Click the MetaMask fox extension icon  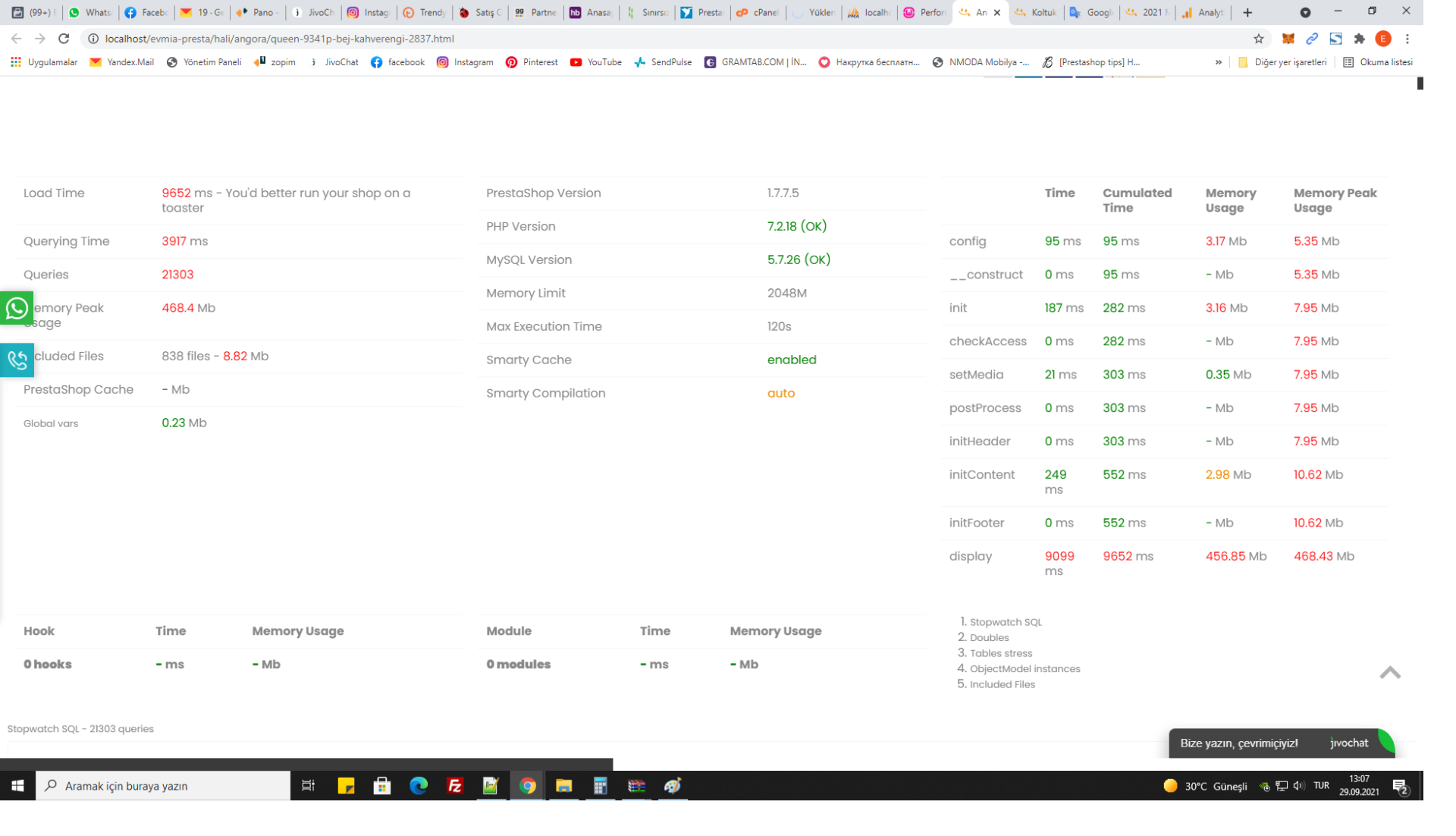1288,39
